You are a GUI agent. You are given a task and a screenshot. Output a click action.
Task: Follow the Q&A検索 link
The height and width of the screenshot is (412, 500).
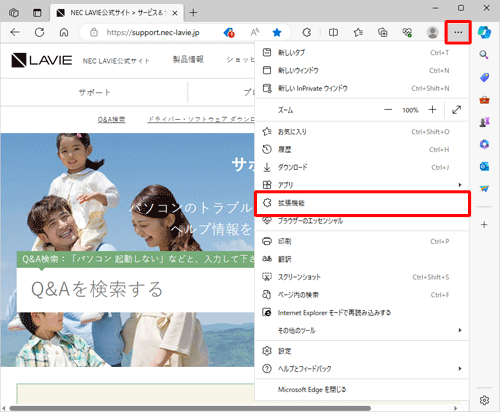click(111, 119)
